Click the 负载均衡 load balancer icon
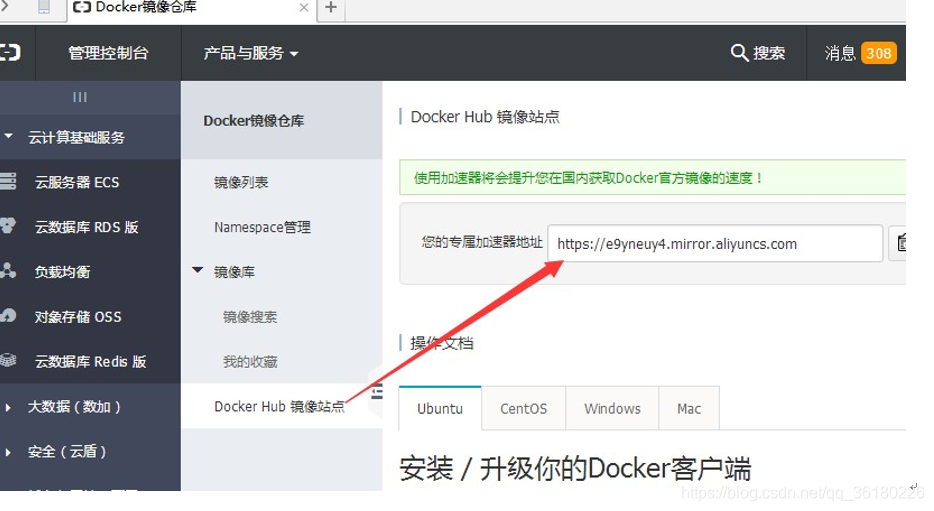Viewport: 934px width, 511px height. click(x=8, y=270)
